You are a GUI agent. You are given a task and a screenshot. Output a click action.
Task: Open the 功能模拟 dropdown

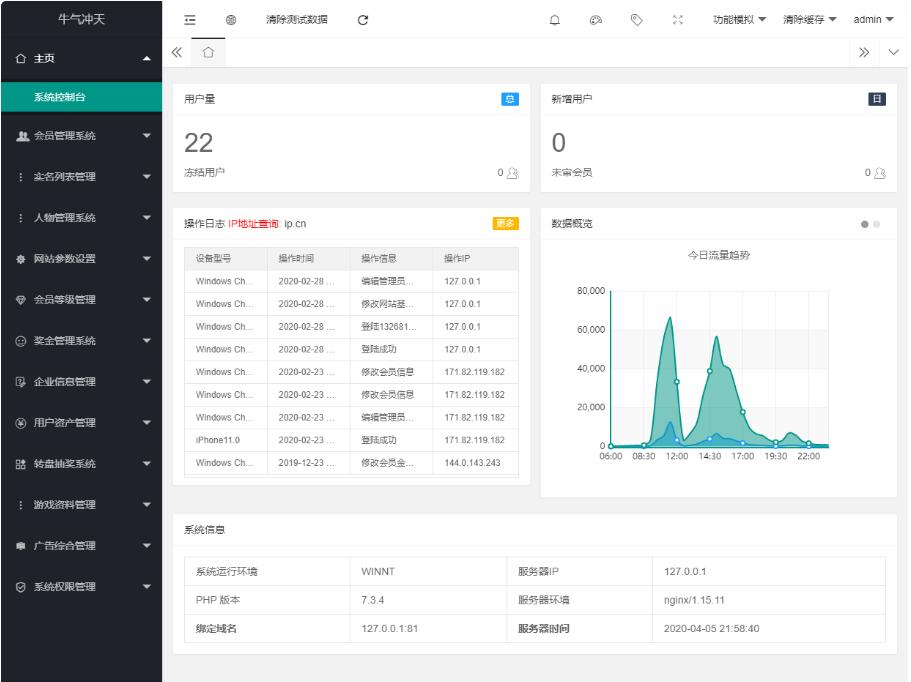click(739, 20)
